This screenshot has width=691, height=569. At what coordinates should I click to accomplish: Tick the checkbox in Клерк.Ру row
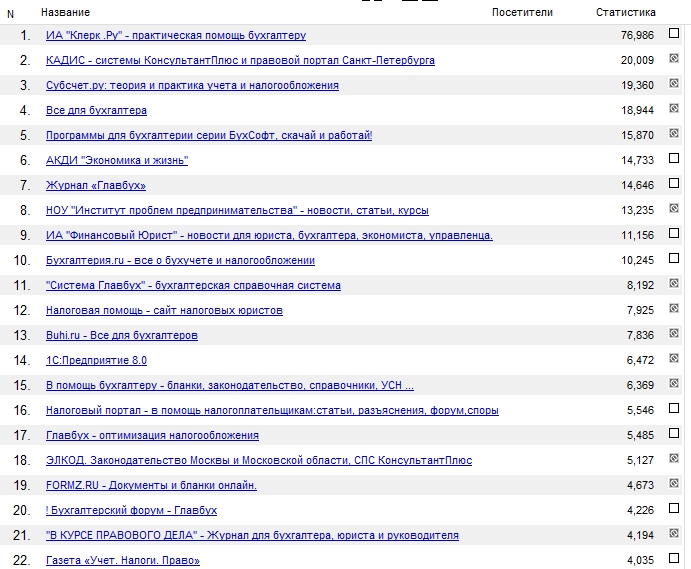click(674, 33)
